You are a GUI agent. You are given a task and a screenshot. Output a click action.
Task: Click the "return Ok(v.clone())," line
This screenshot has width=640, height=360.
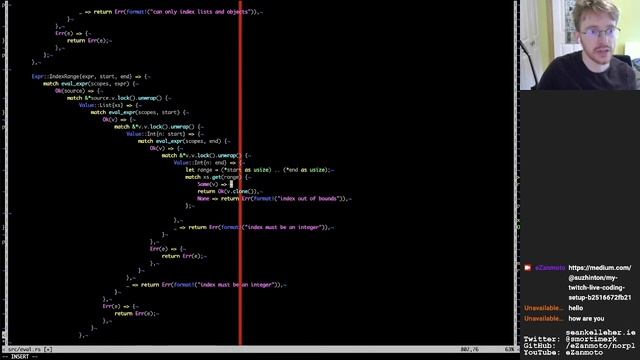230,191
